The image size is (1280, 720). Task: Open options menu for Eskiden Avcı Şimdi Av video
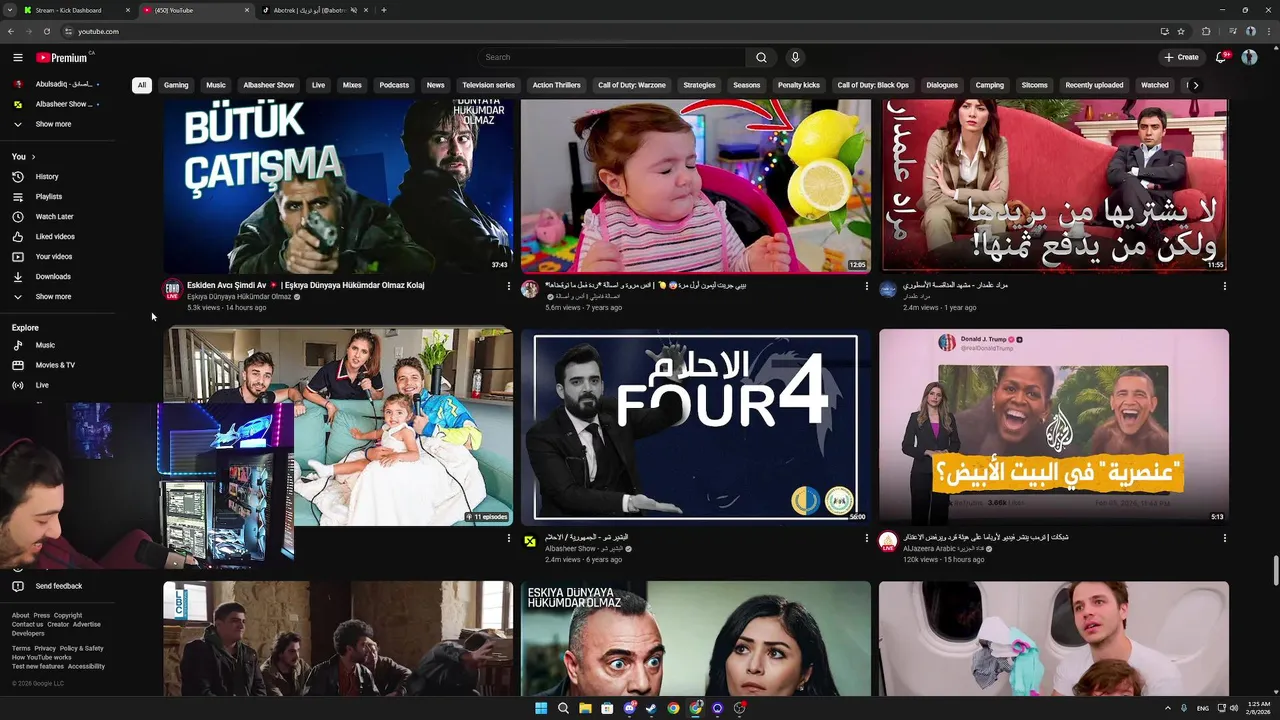tap(509, 286)
